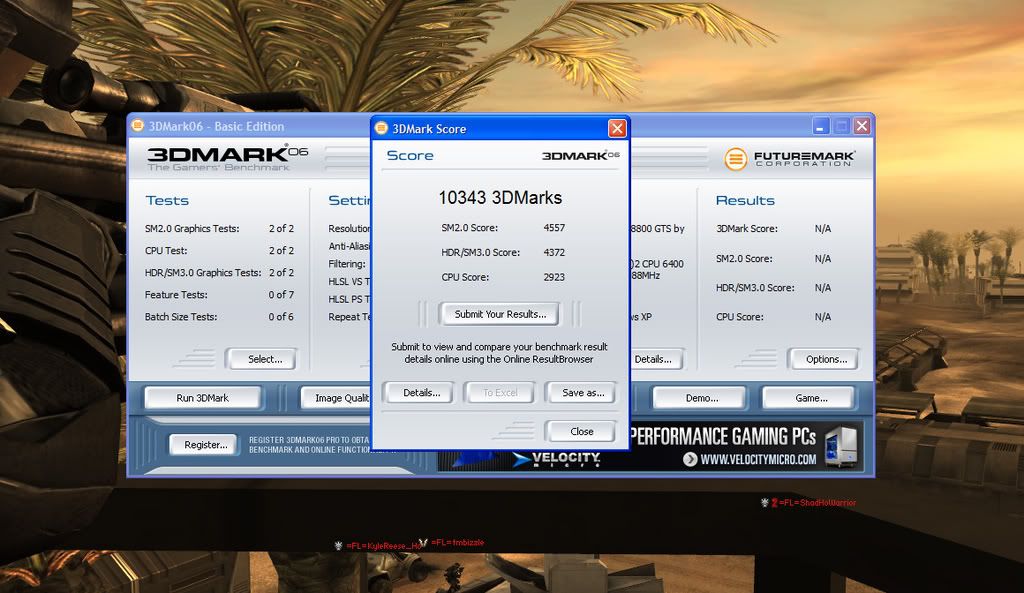Viewport: 1024px width, 593px height.
Task: Click the Submit Your Results button
Action: click(x=500, y=314)
